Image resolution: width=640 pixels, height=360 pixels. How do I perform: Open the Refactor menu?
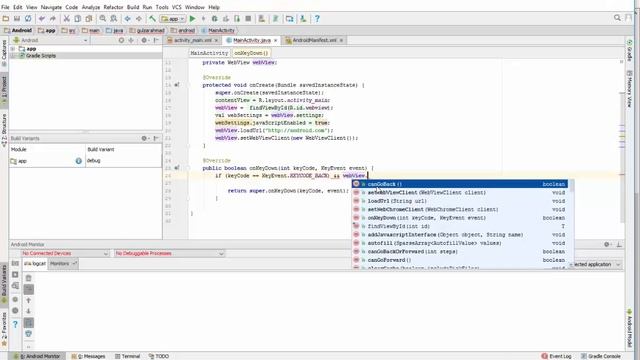[x=113, y=7]
